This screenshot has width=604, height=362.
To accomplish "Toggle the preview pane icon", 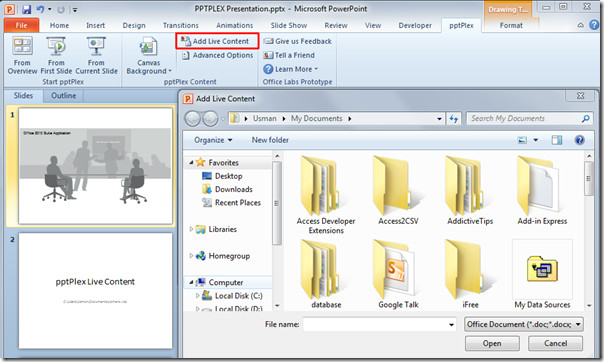I will [x=557, y=140].
